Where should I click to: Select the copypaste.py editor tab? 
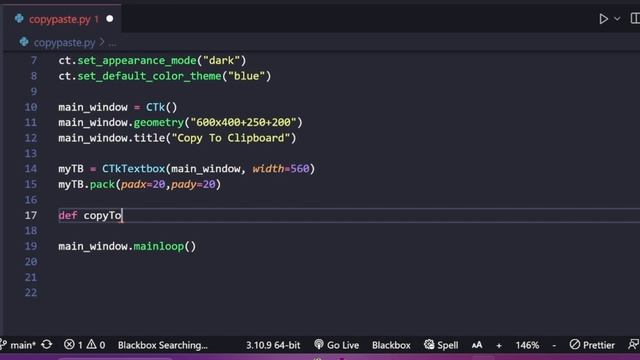(62, 19)
